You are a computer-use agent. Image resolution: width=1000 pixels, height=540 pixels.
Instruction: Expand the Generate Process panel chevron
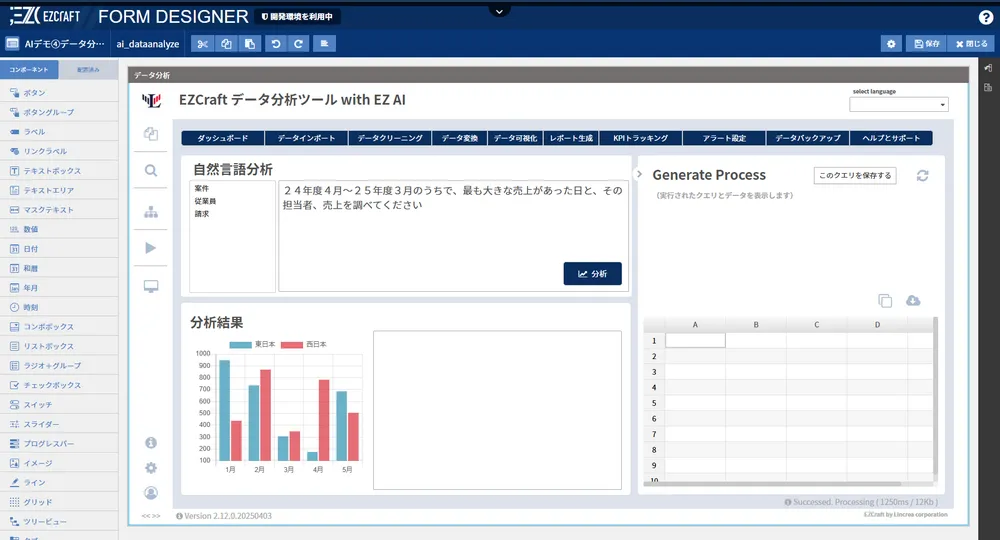click(x=640, y=175)
